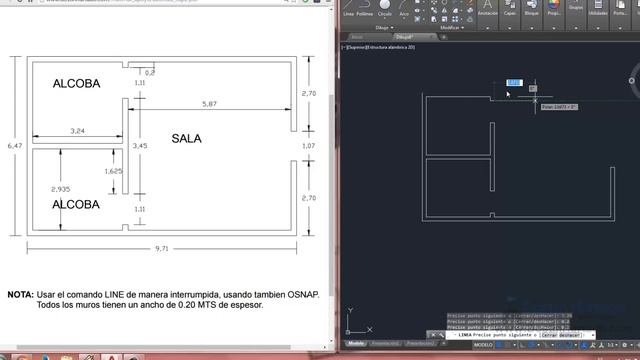Click the Copy icon in Modificar panel
Viewport: 640px width, 360px height.
434,10
